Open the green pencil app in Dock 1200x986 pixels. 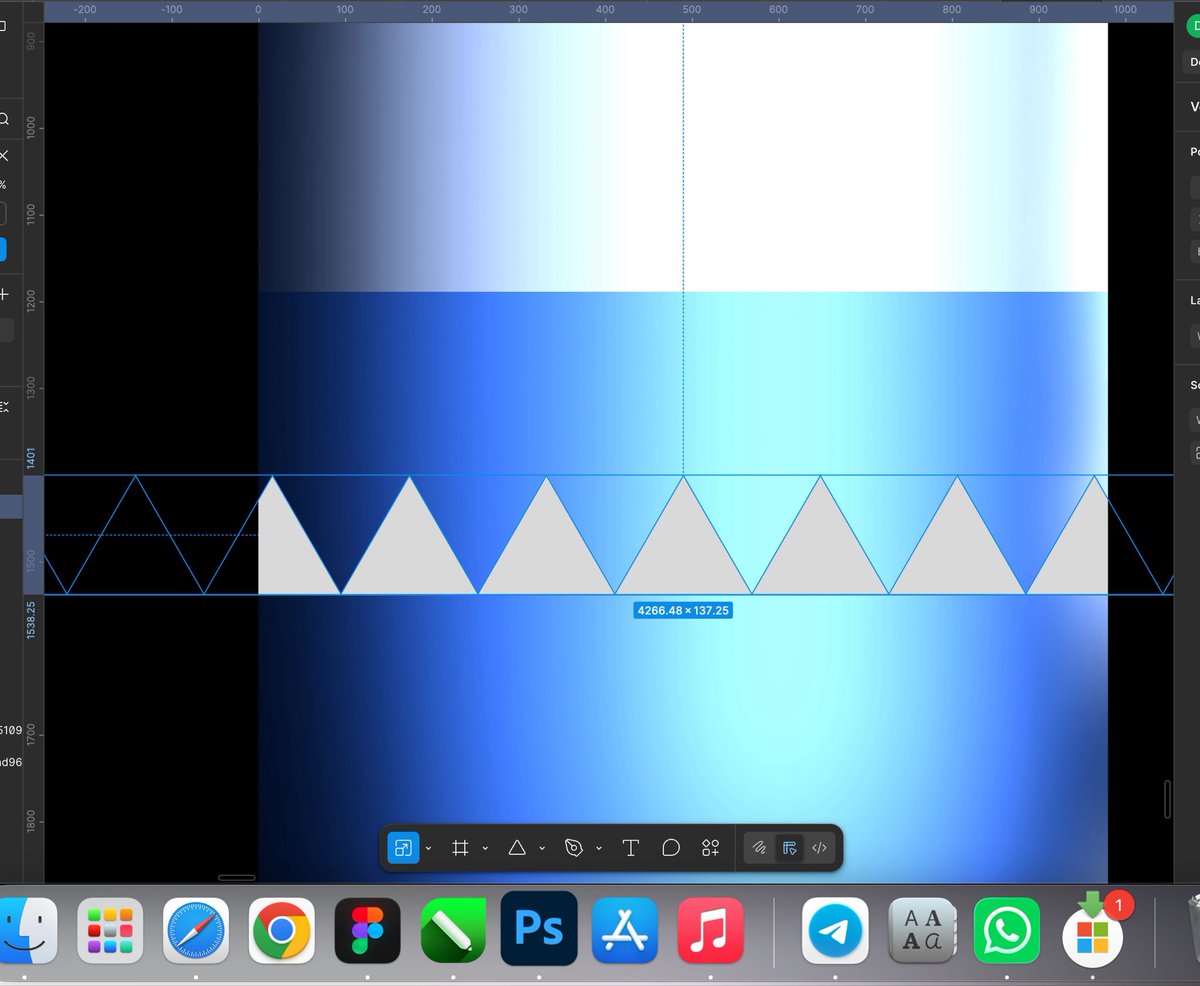click(x=453, y=931)
